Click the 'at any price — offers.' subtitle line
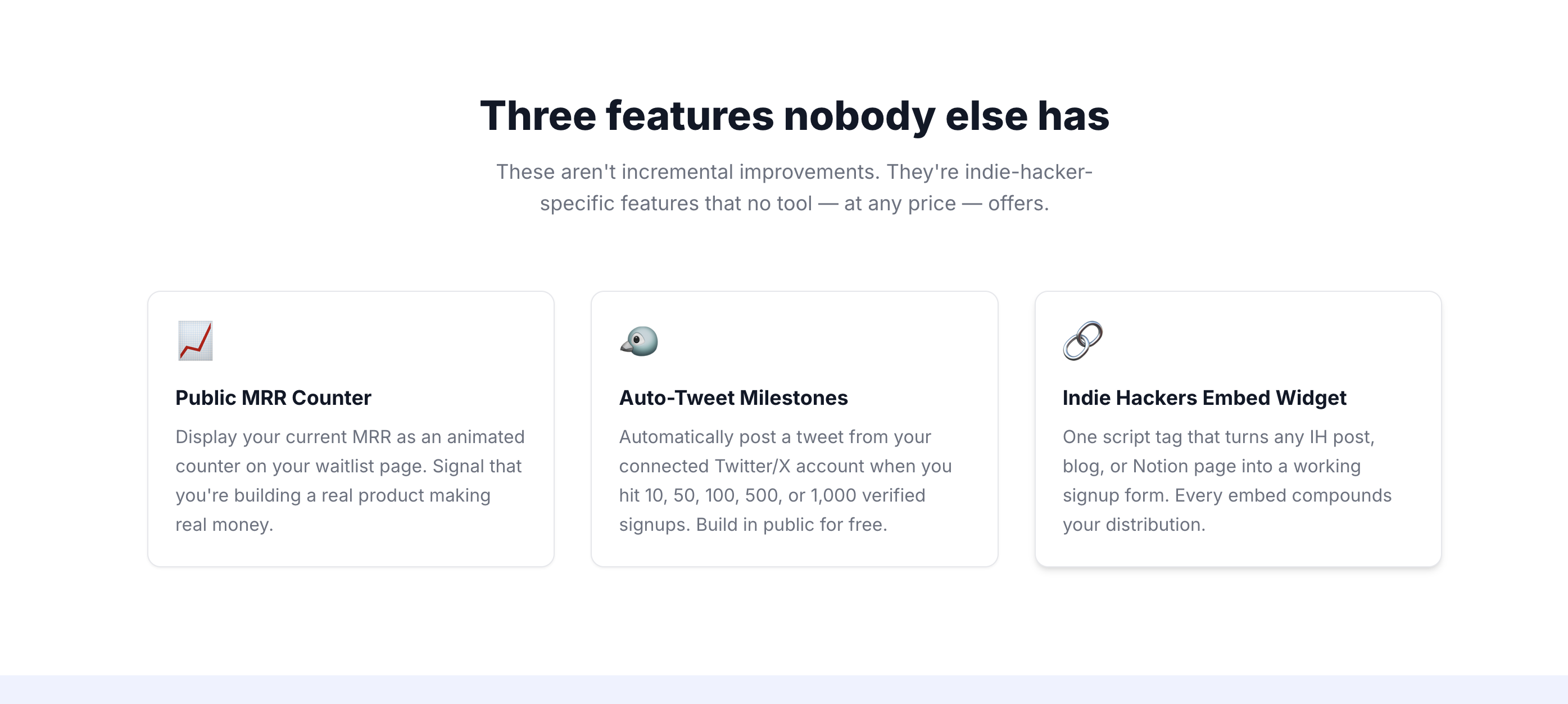1568x704 pixels. (794, 204)
